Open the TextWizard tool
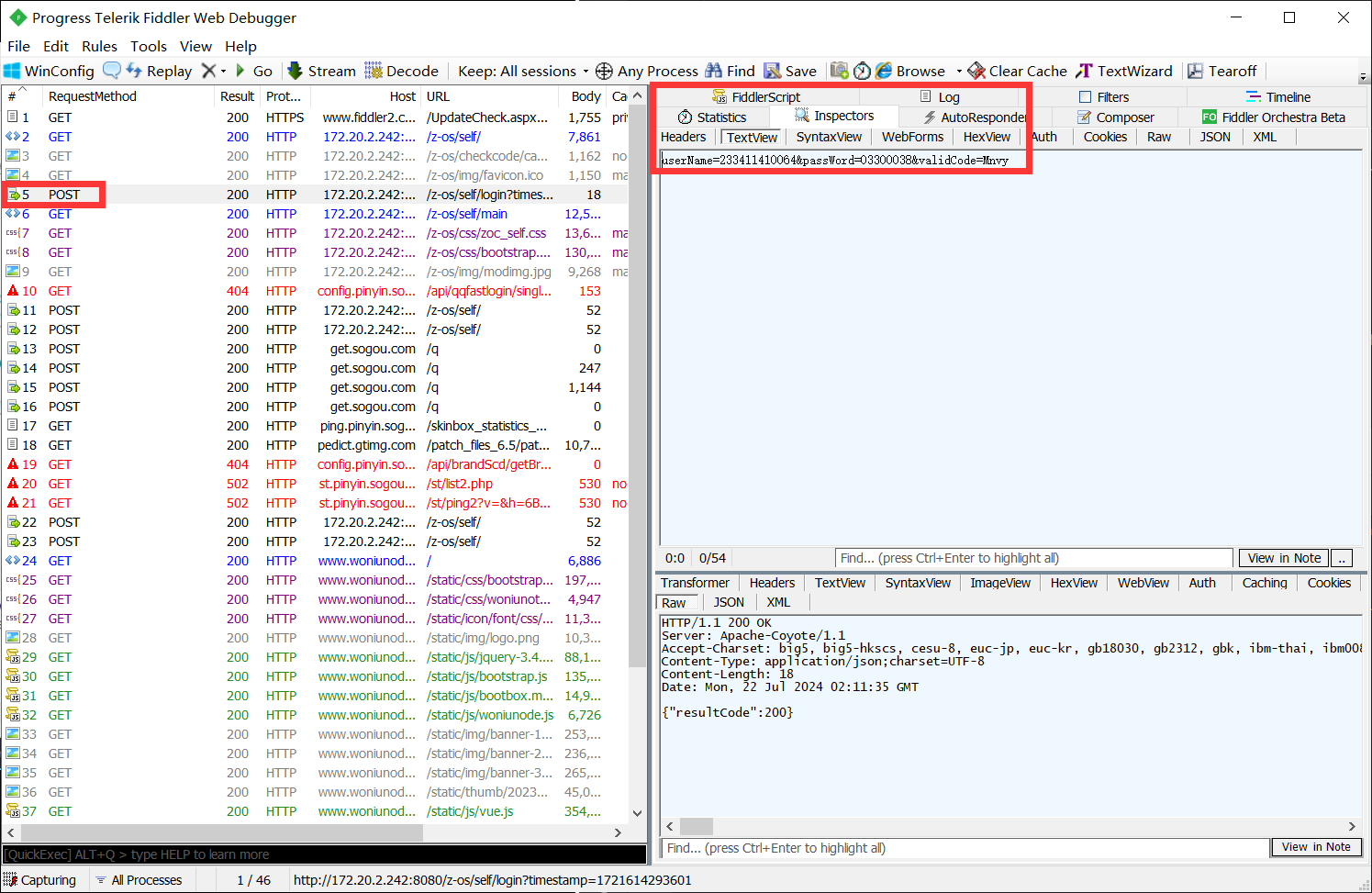The image size is (1372, 893). 1124,71
